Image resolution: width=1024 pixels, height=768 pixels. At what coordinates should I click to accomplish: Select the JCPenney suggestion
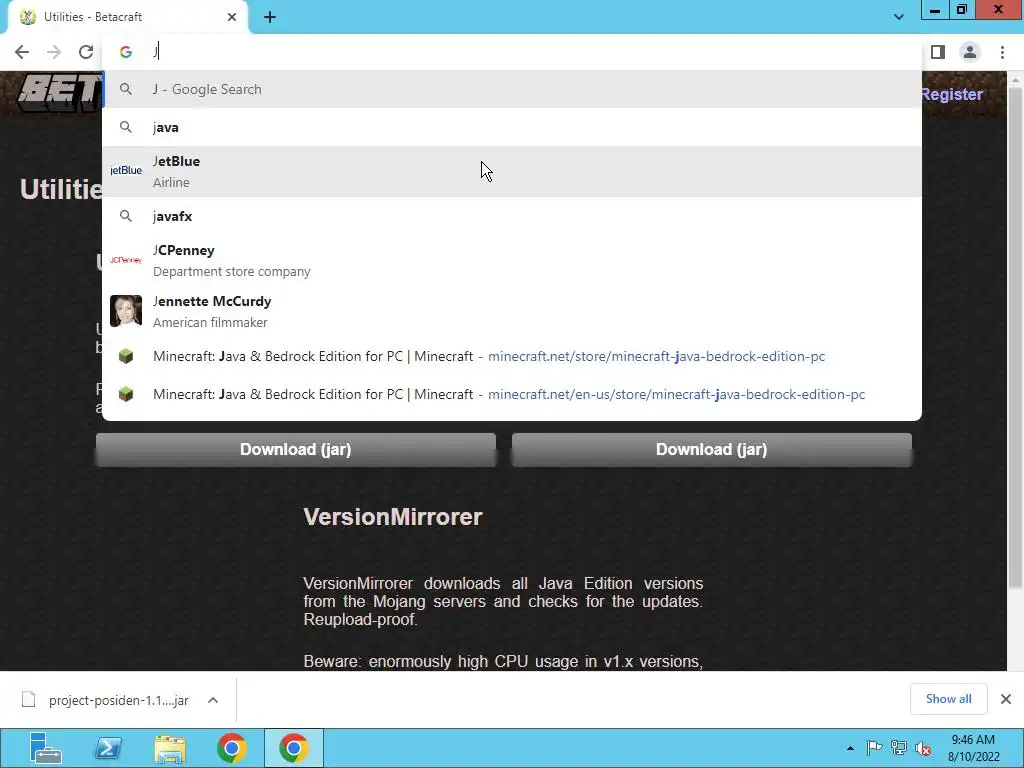click(512, 260)
